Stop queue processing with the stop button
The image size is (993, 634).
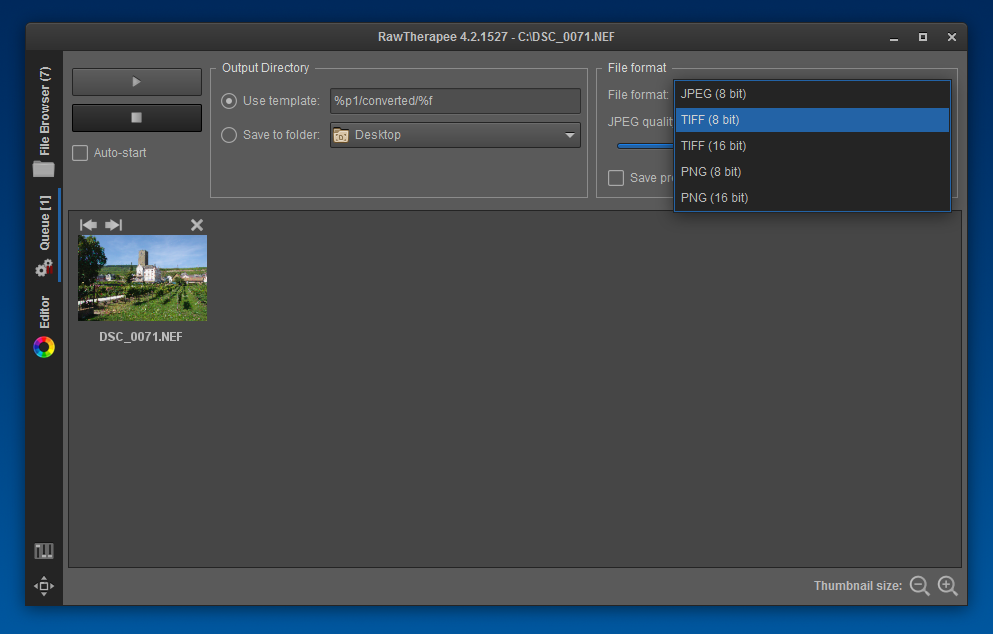coord(137,118)
